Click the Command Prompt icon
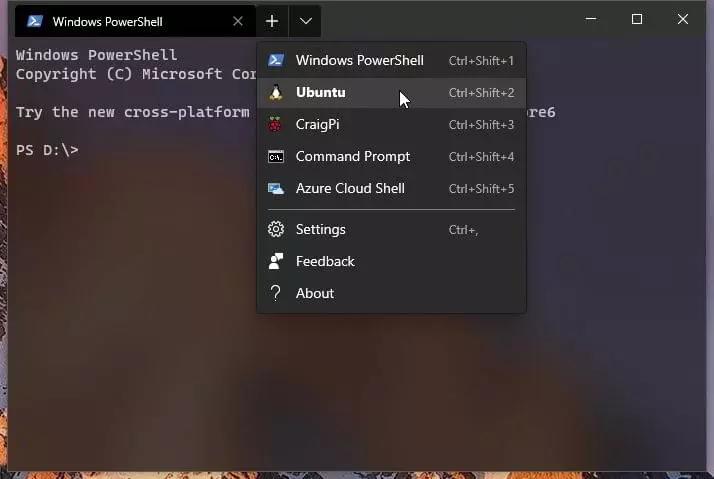The height and width of the screenshot is (479, 714). pos(275,157)
